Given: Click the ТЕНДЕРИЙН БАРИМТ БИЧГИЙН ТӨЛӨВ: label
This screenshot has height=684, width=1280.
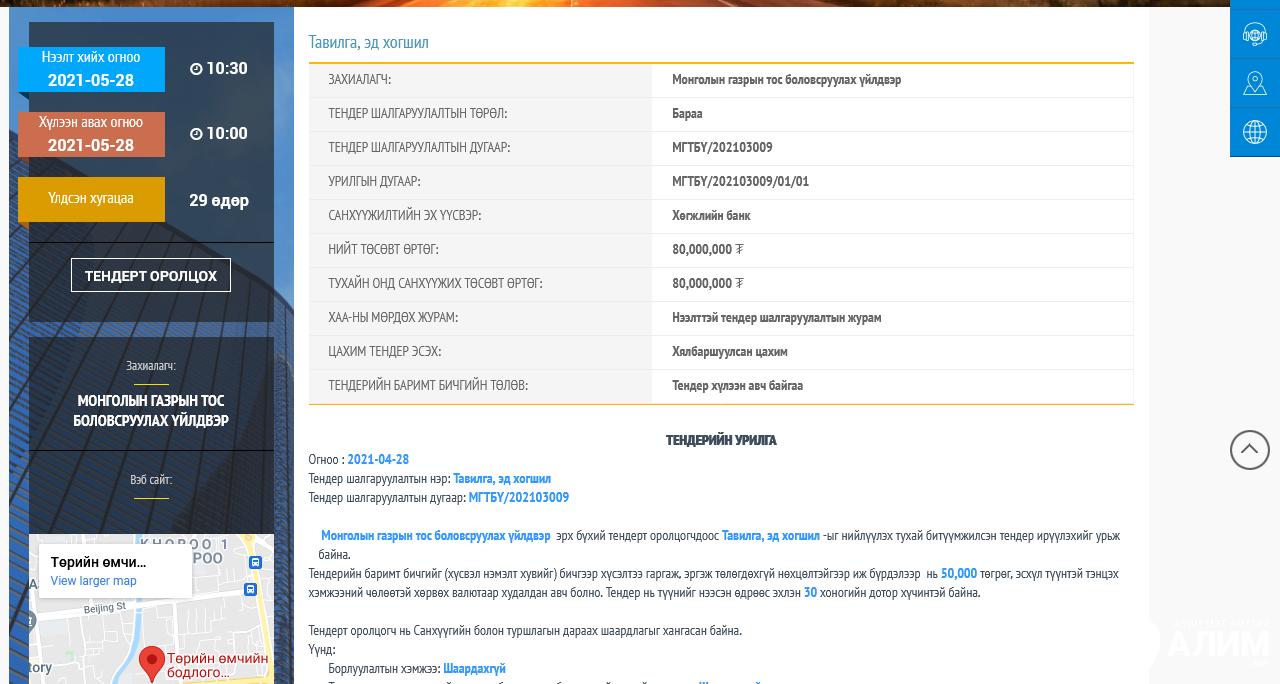Looking at the screenshot, I should (x=428, y=386).
